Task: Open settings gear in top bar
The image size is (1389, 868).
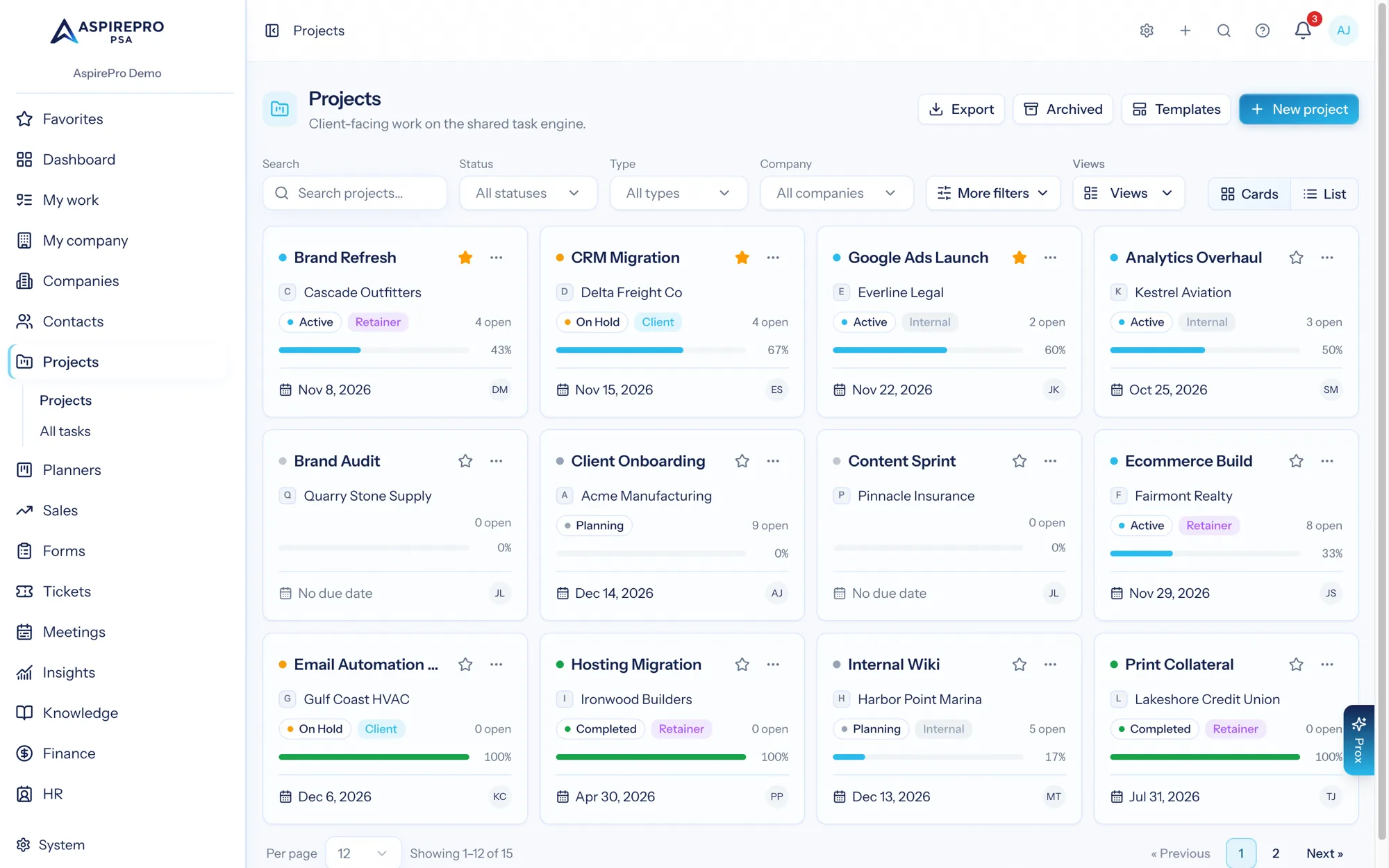Action: [1147, 31]
